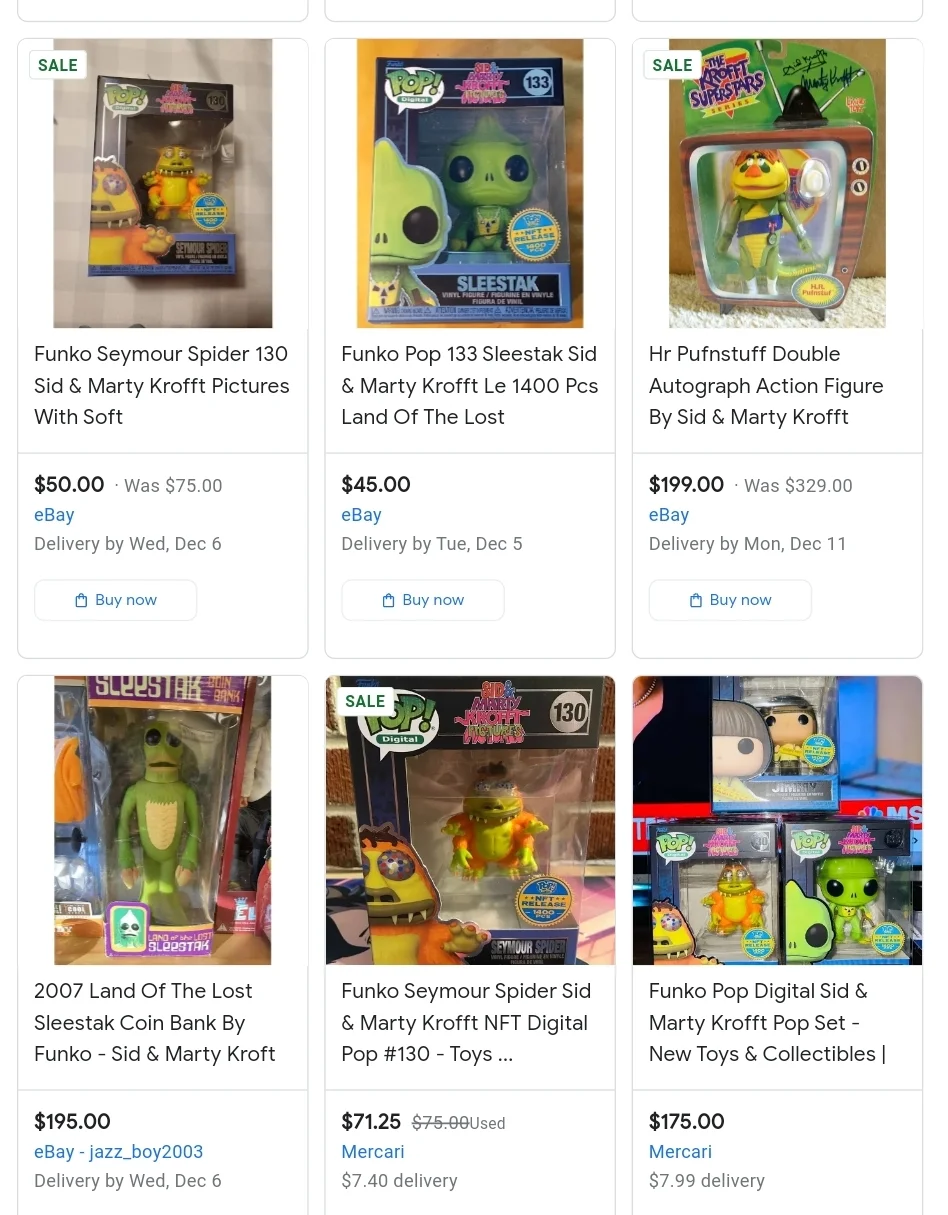Open the Funko Pop 133 Sleestak product image
Image resolution: width=948 pixels, height=1215 pixels.
click(470, 184)
